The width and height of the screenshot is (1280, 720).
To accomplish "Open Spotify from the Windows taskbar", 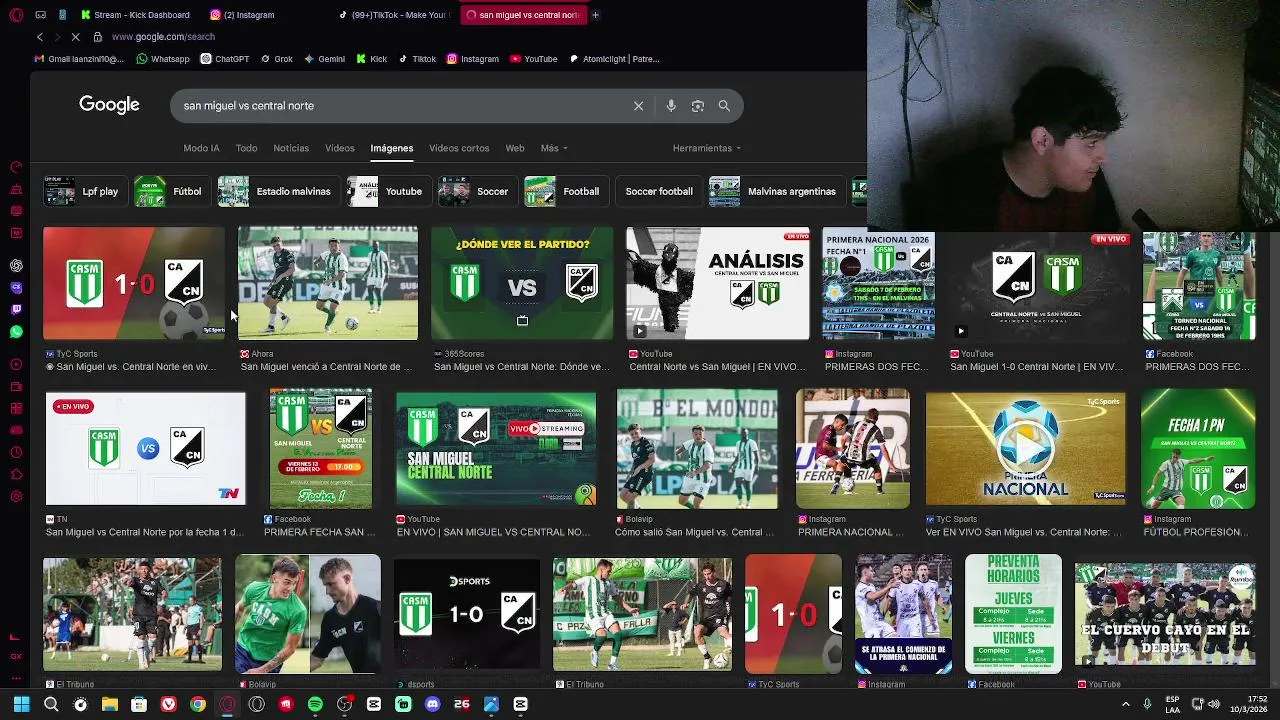I will (315, 704).
